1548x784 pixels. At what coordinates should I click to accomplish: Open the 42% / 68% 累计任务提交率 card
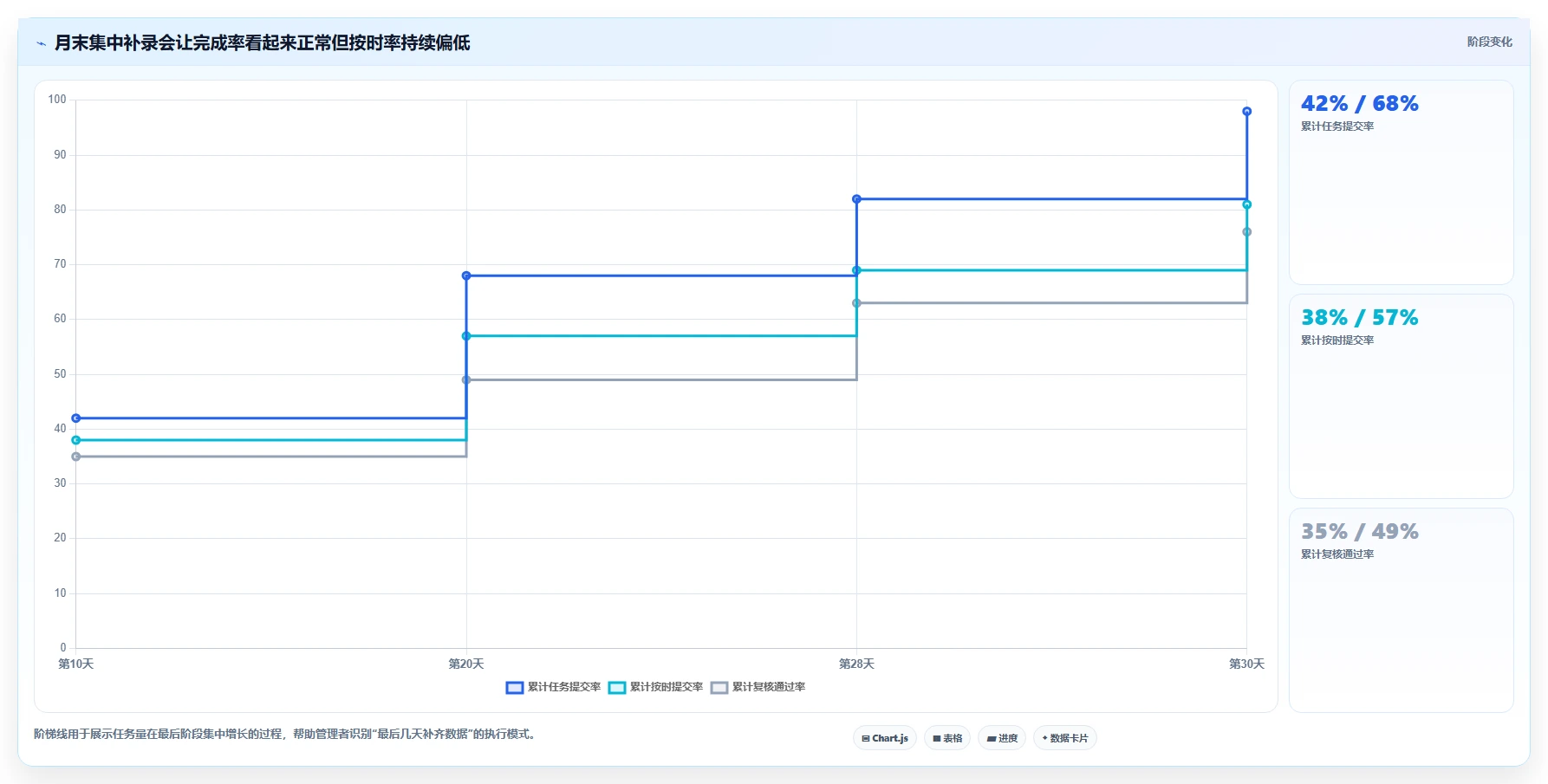1402,183
